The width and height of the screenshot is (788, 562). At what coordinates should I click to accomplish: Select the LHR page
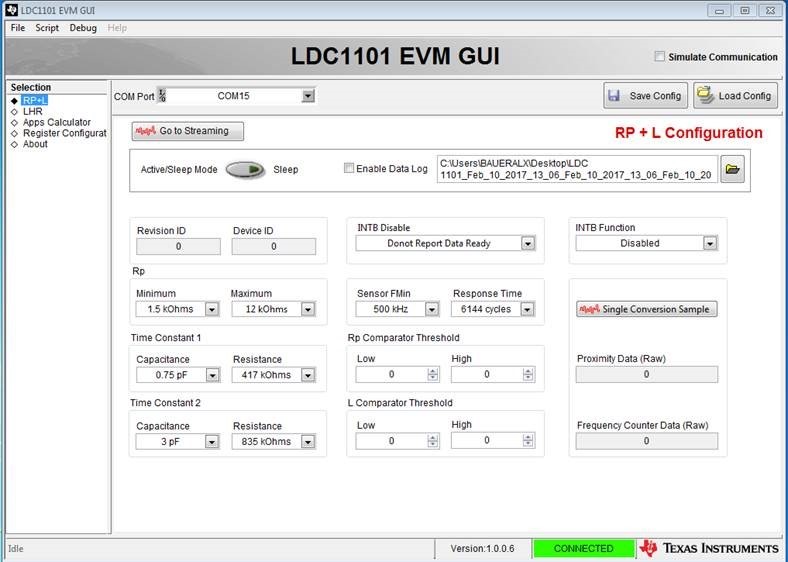point(33,112)
